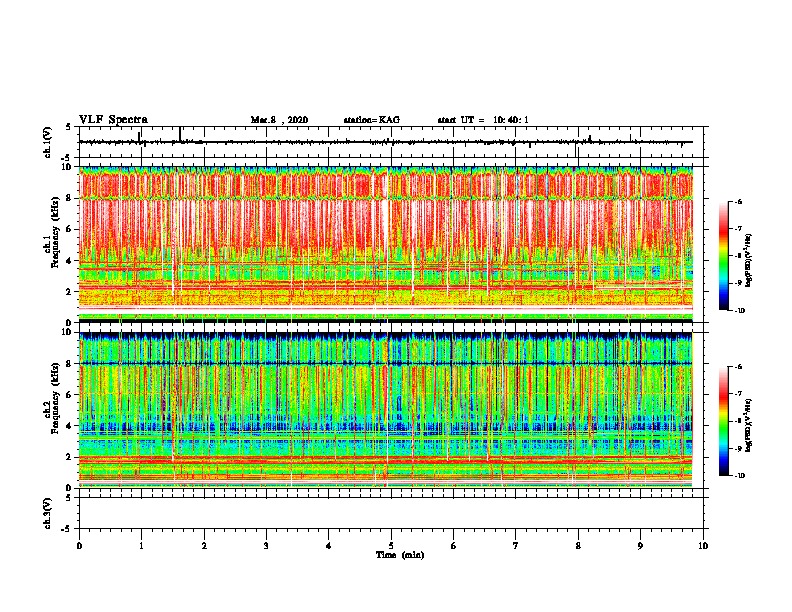This screenshot has height=612, width=792.
Task: Select the date text "Mar.8, 2020"
Action: pos(279,120)
